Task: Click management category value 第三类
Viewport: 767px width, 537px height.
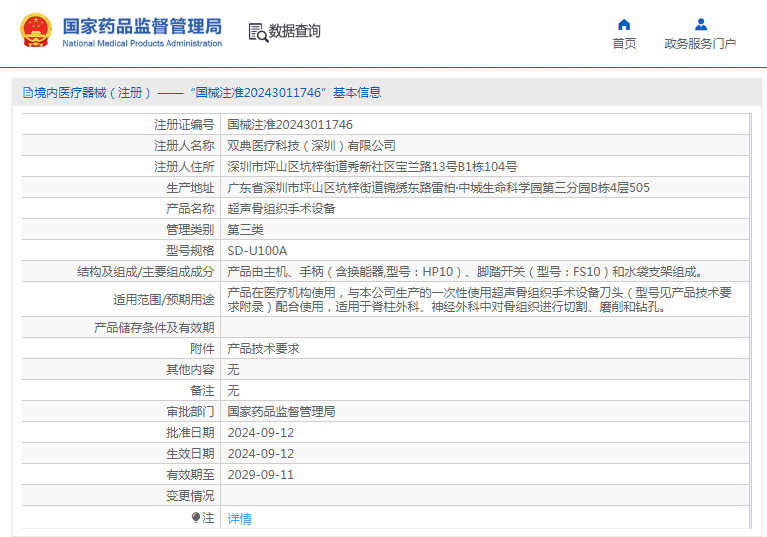Action: point(246,230)
